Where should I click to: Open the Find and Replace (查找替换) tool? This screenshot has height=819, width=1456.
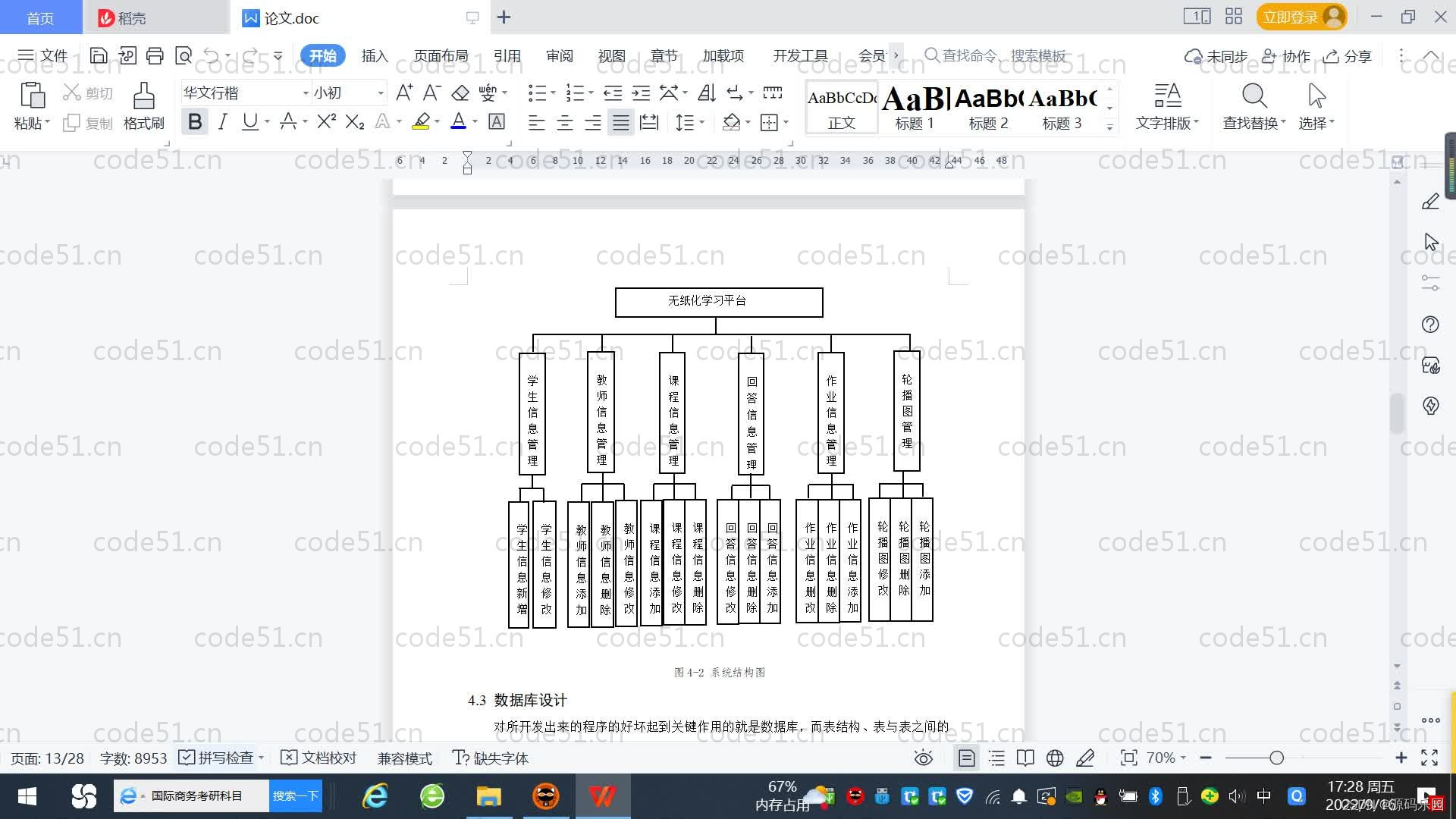(1252, 106)
